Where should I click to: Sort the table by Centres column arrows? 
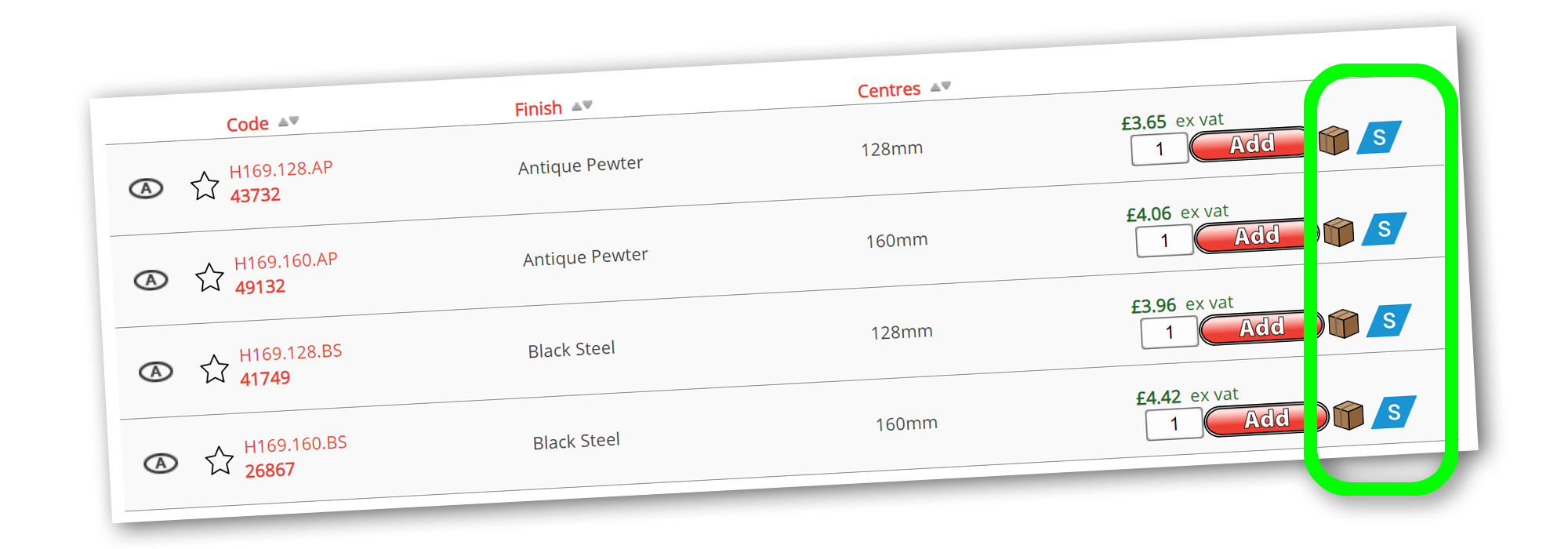pyautogui.click(x=940, y=86)
